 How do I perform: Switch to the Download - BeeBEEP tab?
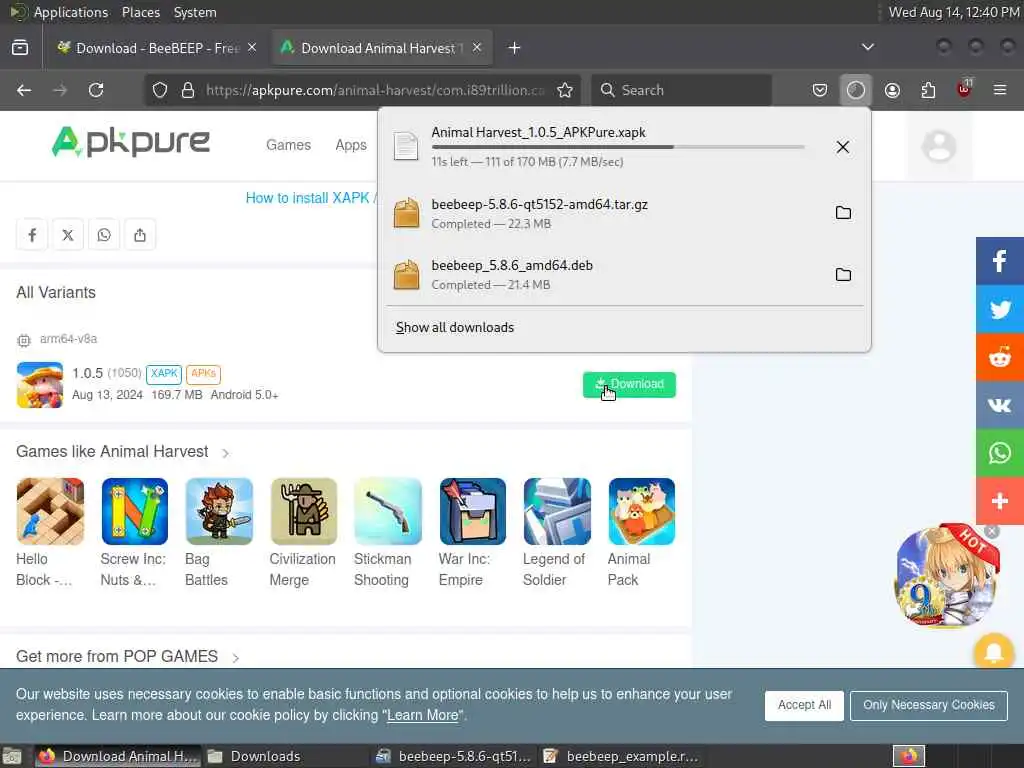point(148,48)
